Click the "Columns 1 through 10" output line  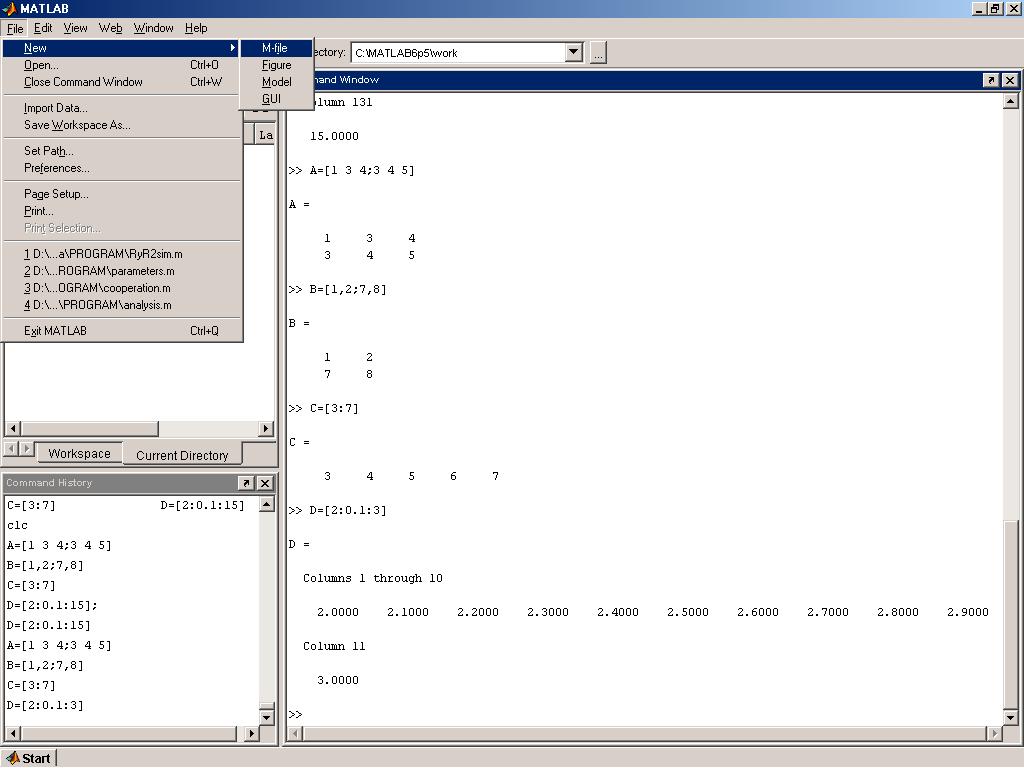(373, 578)
